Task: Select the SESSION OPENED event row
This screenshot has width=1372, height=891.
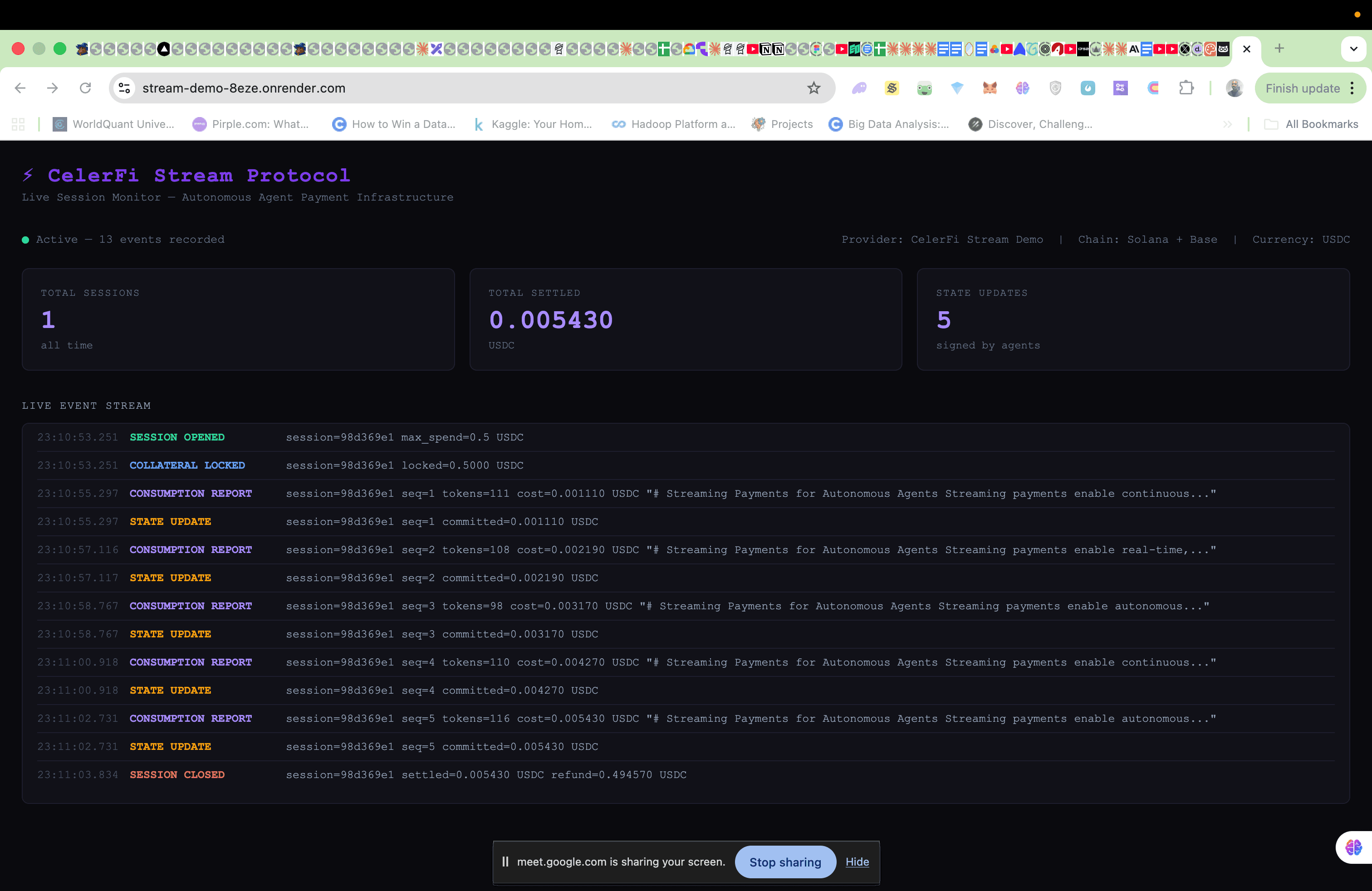Action: coord(686,437)
